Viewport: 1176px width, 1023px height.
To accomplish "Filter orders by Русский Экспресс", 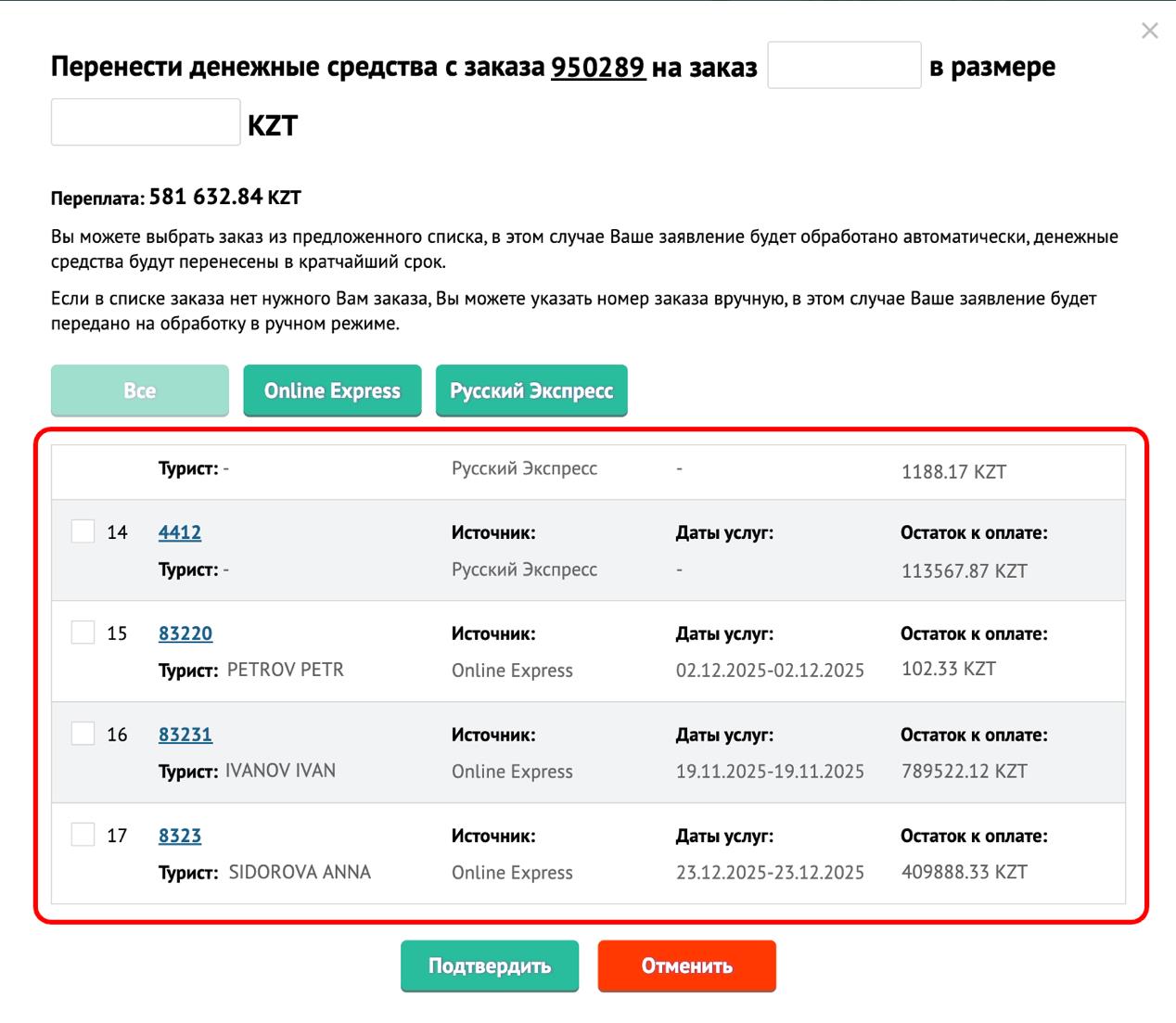I will (x=531, y=390).
